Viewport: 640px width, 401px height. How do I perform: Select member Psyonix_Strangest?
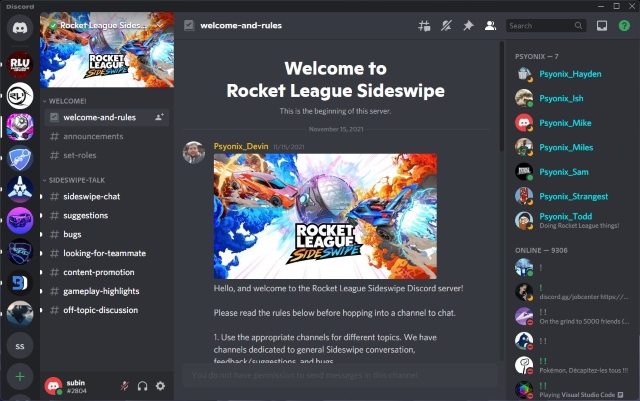coord(571,196)
